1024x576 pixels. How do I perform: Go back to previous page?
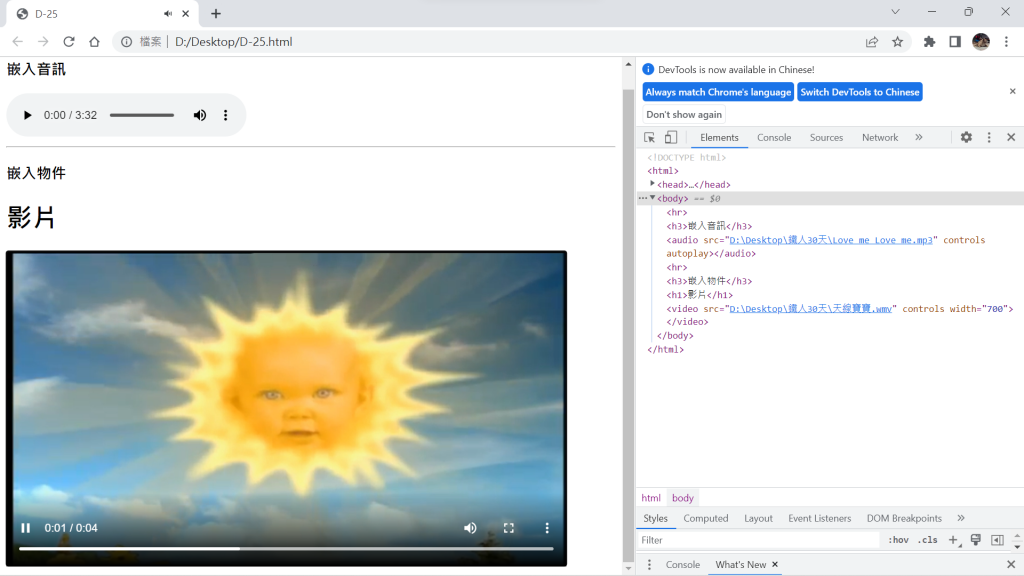coord(18,42)
